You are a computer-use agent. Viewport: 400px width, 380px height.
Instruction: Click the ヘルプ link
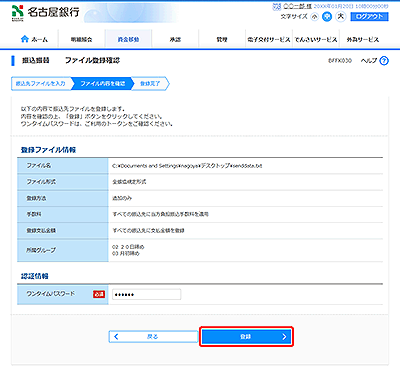click(x=369, y=61)
